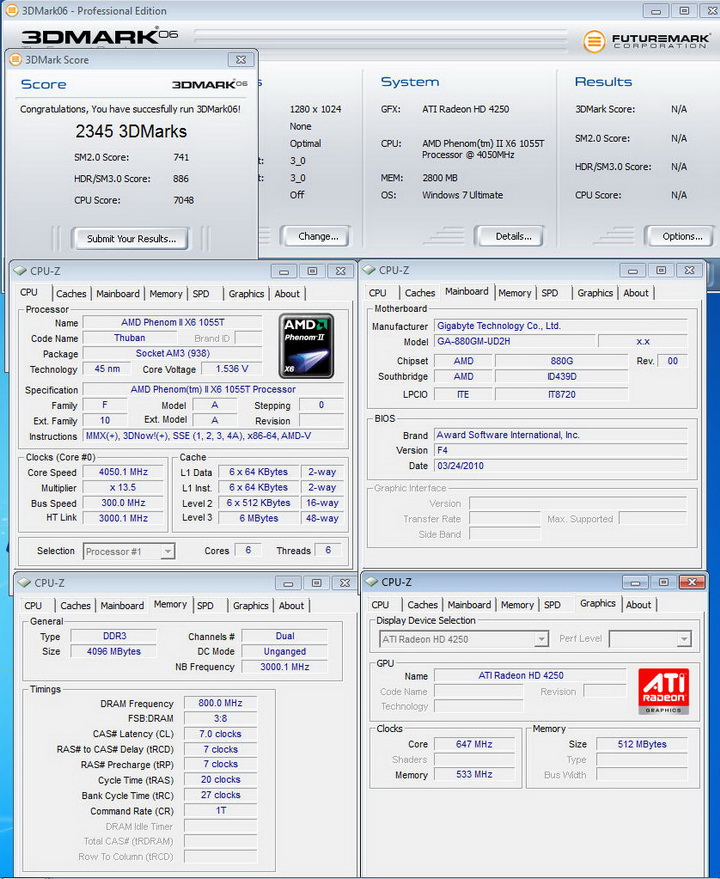
Task: Click the FSB:DRAM ratio 3:8 value
Action: pos(220,719)
